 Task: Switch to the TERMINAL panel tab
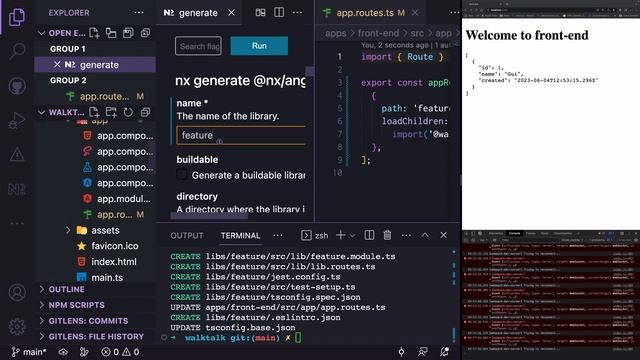point(240,236)
